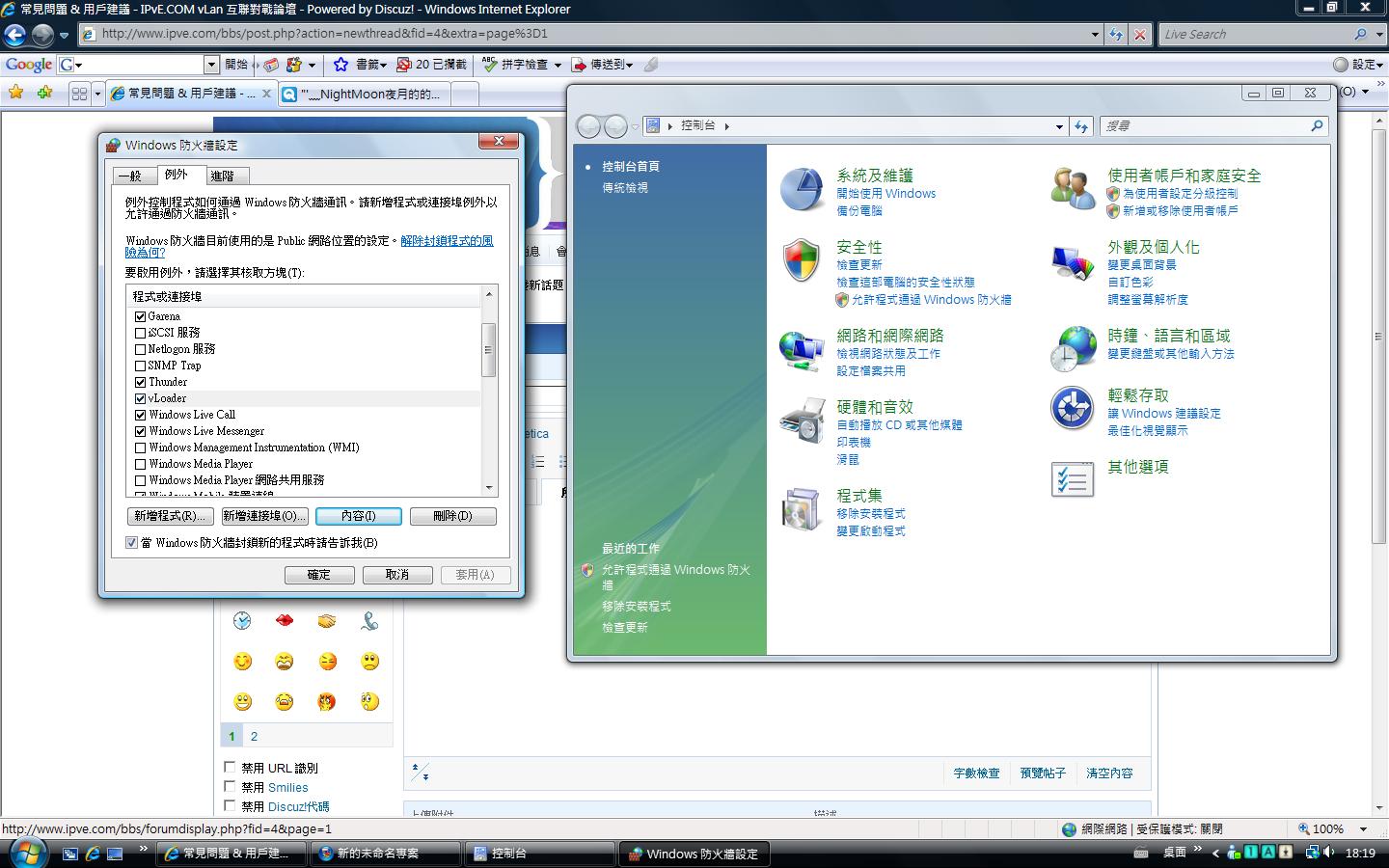Check the SNMP Trap exception
The height and width of the screenshot is (868, 1389).
point(141,366)
